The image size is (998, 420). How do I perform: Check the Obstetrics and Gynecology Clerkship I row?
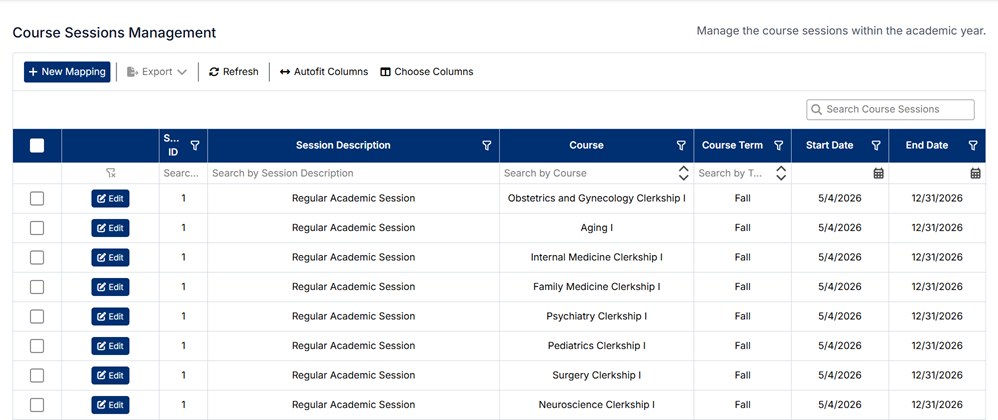tap(37, 199)
